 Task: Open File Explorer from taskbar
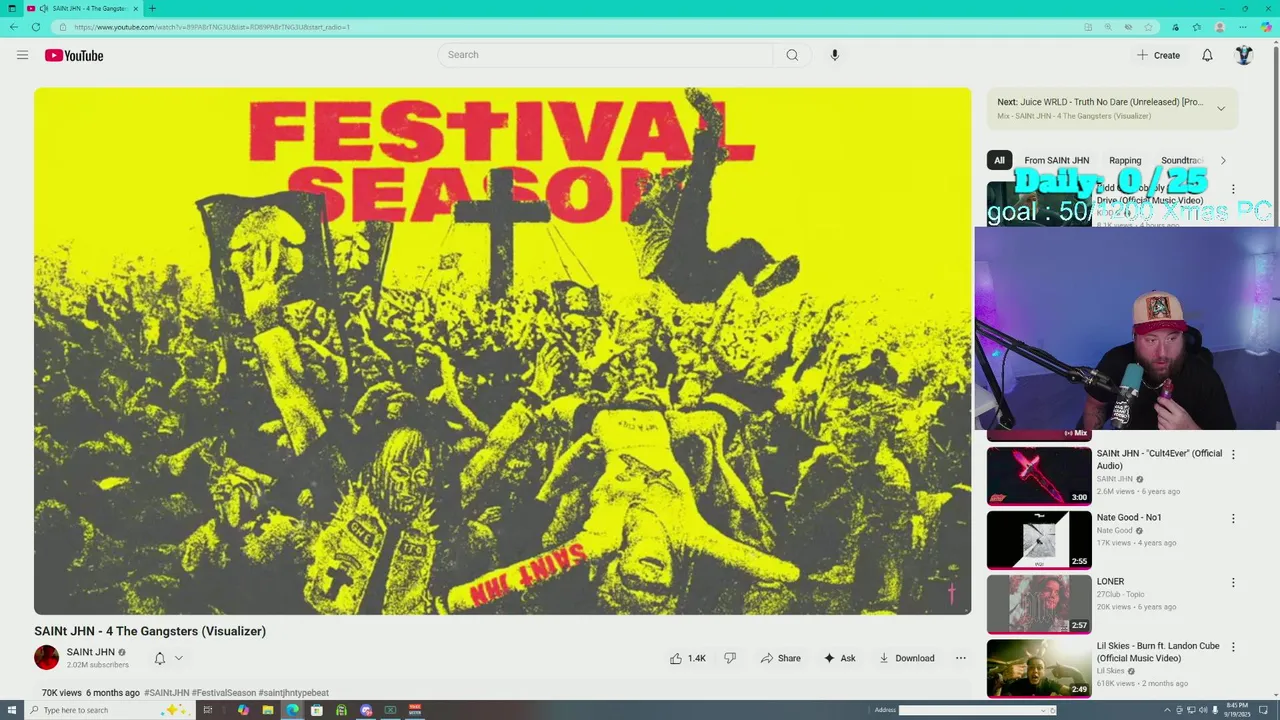coord(267,710)
